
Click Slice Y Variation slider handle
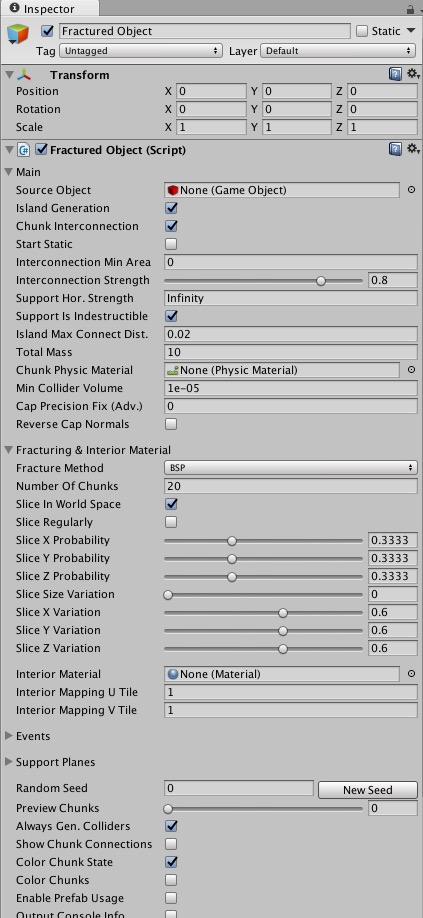tap(283, 631)
